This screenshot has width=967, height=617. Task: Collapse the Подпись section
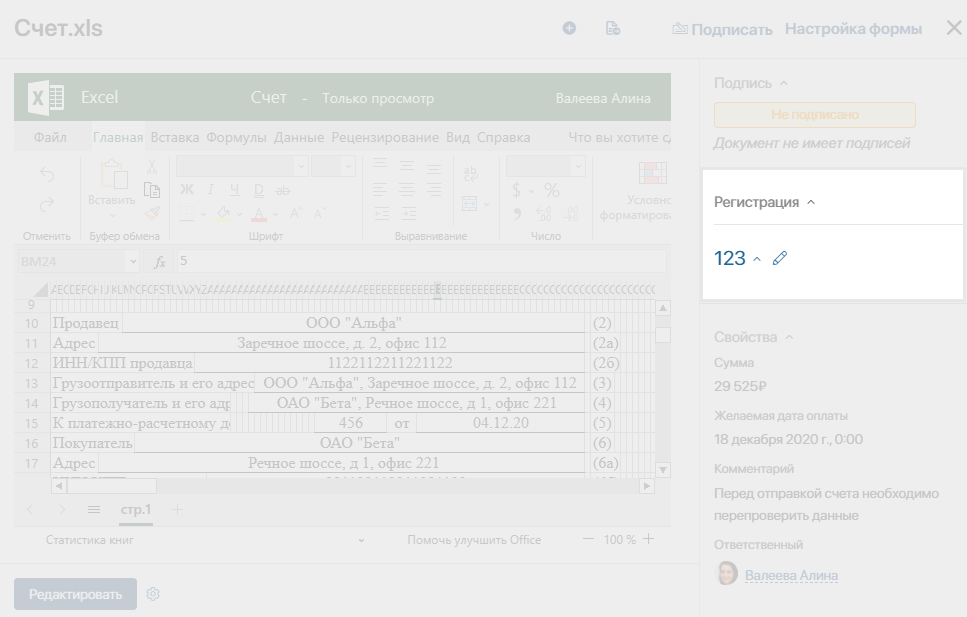pyautogui.click(x=784, y=83)
